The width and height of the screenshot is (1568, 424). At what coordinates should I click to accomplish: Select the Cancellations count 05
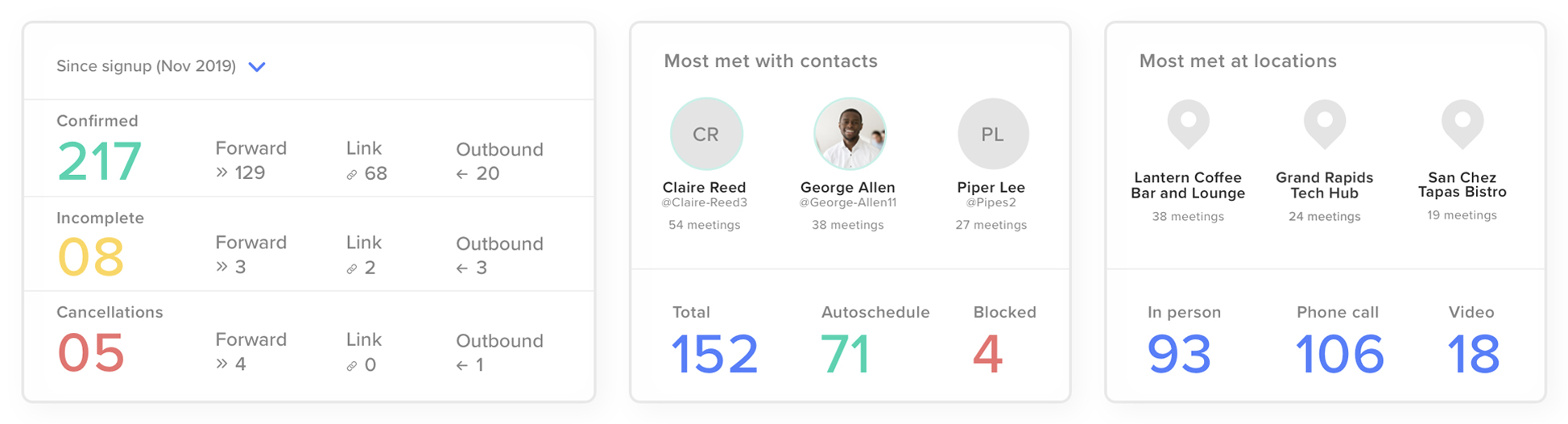point(91,353)
